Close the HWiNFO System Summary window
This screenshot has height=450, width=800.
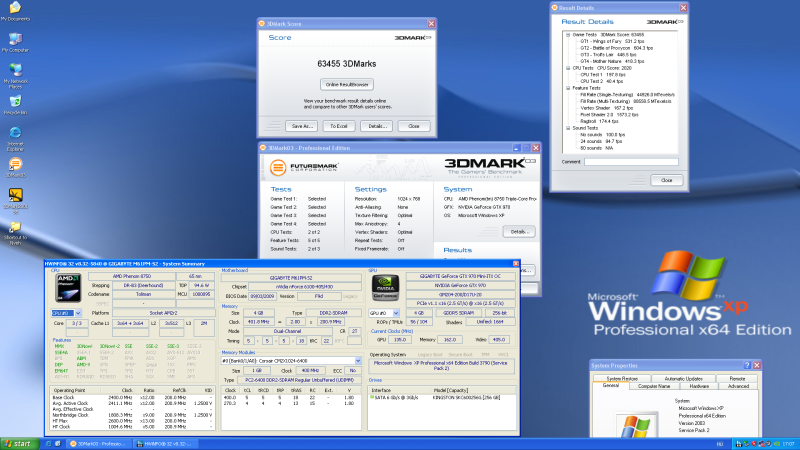coord(516,264)
